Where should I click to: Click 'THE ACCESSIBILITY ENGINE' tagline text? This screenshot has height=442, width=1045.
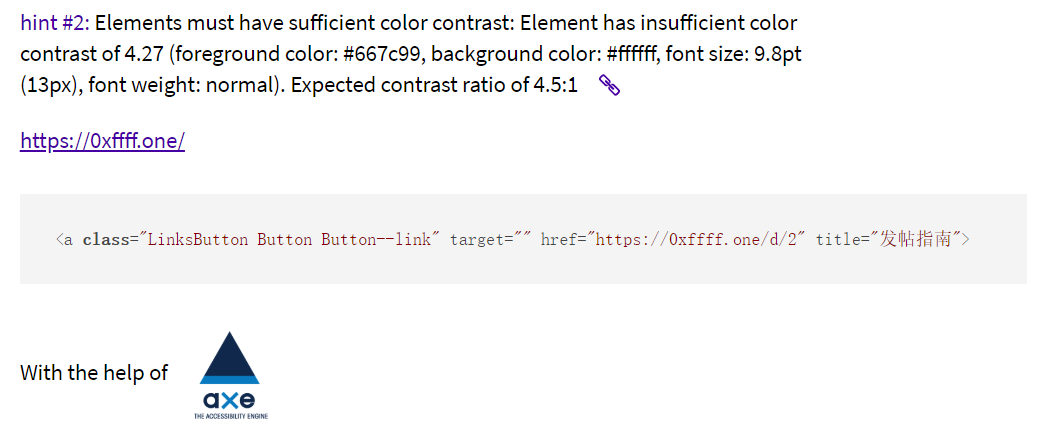[231, 416]
